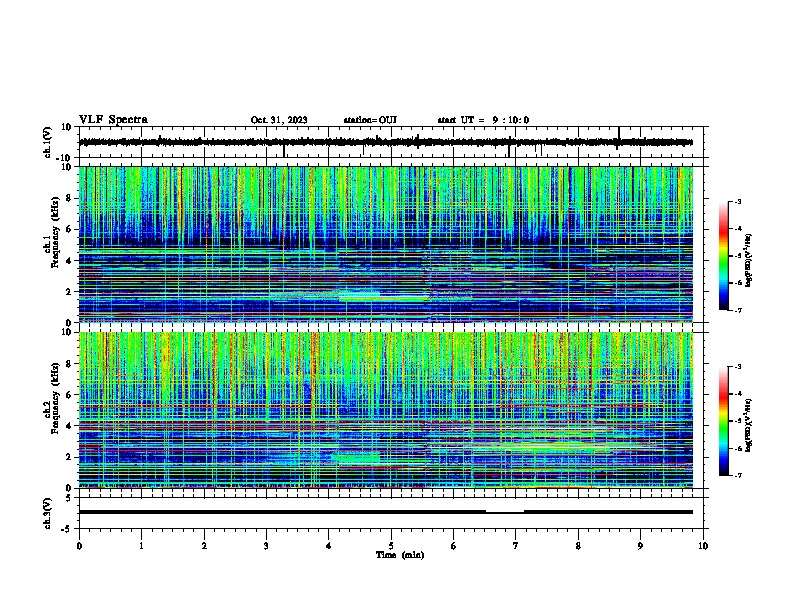Click the ch.1 voltage waveform trace
Viewport: 792px width, 612px height.
pos(386,142)
